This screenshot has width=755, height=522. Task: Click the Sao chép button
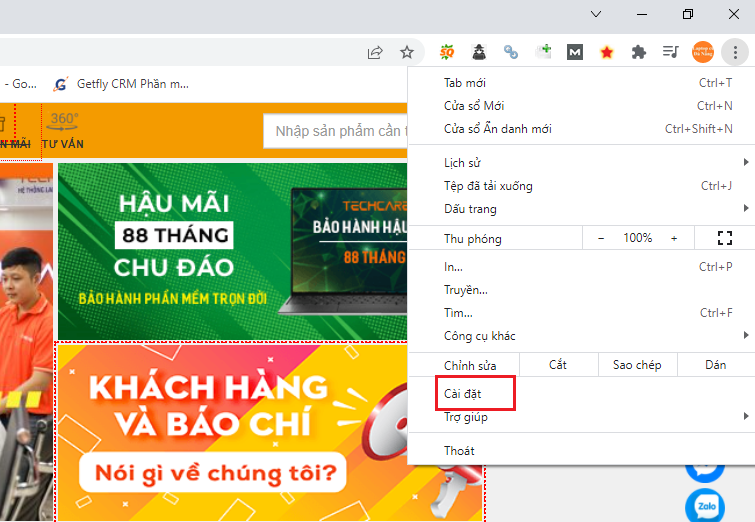[638, 365]
